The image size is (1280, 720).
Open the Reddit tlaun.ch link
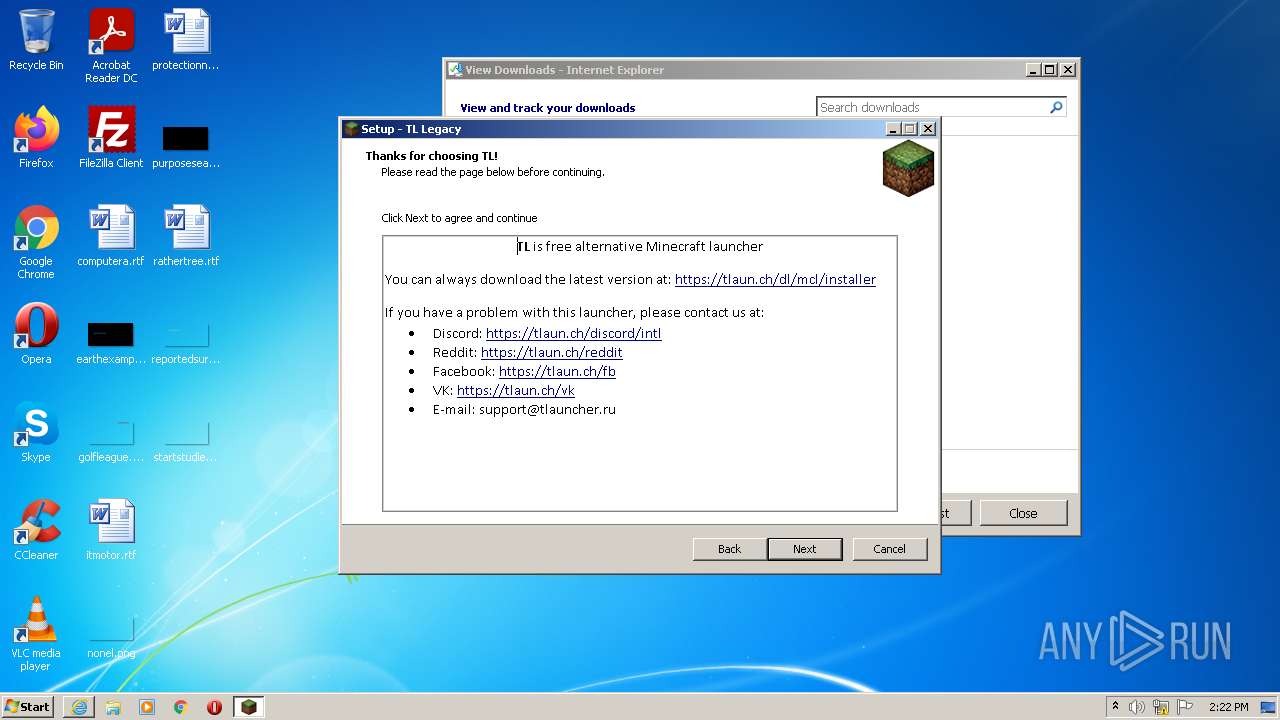(x=552, y=353)
